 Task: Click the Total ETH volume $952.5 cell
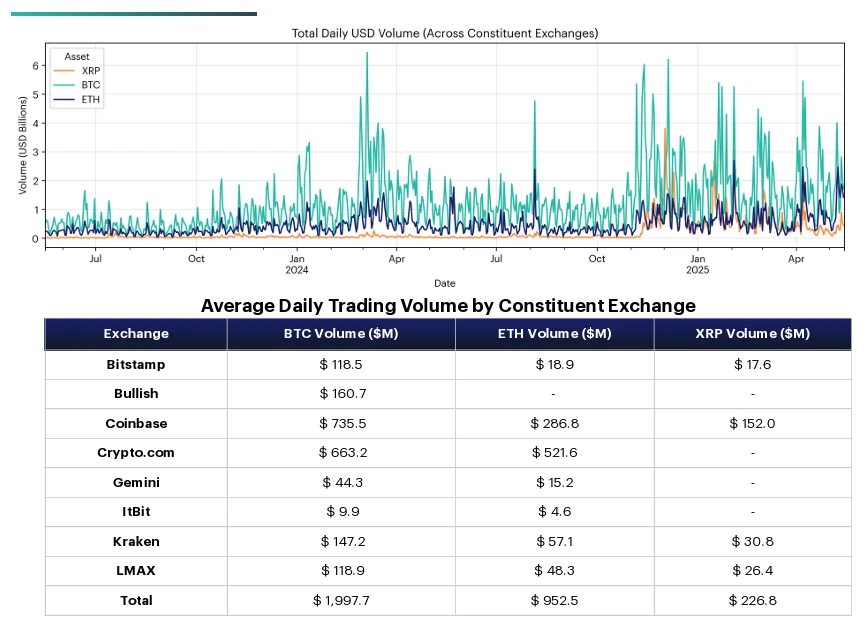point(554,600)
